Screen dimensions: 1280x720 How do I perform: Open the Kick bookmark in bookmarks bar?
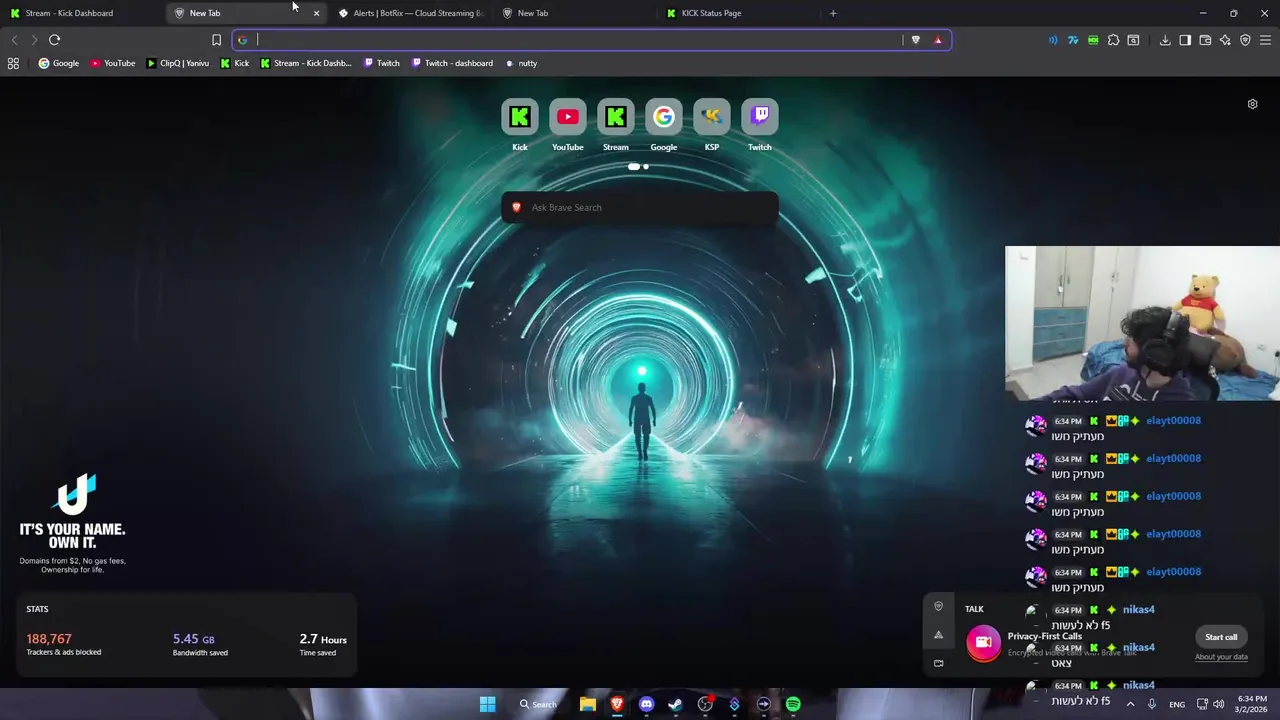point(235,63)
